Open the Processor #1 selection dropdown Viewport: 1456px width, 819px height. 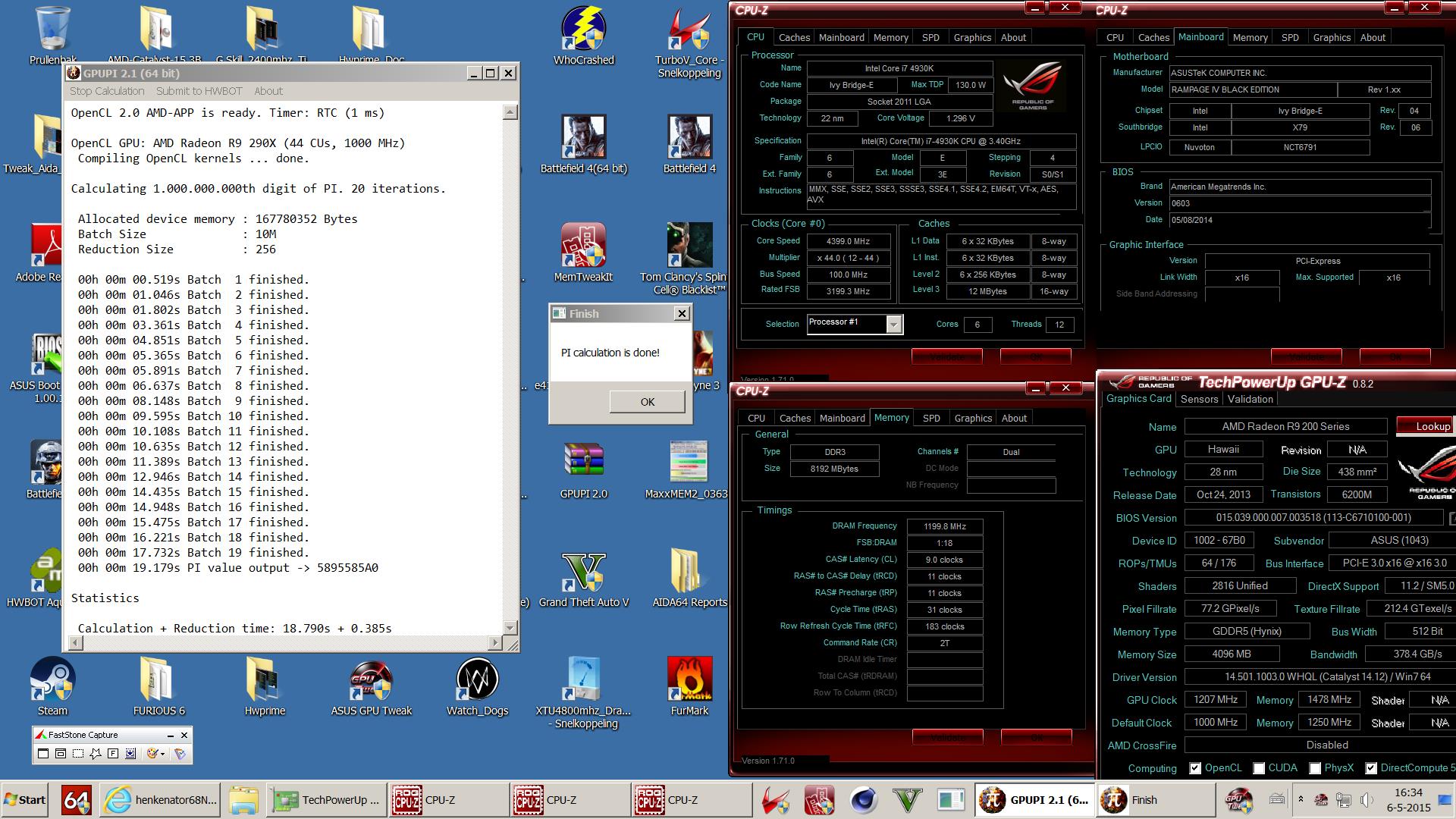click(x=894, y=325)
